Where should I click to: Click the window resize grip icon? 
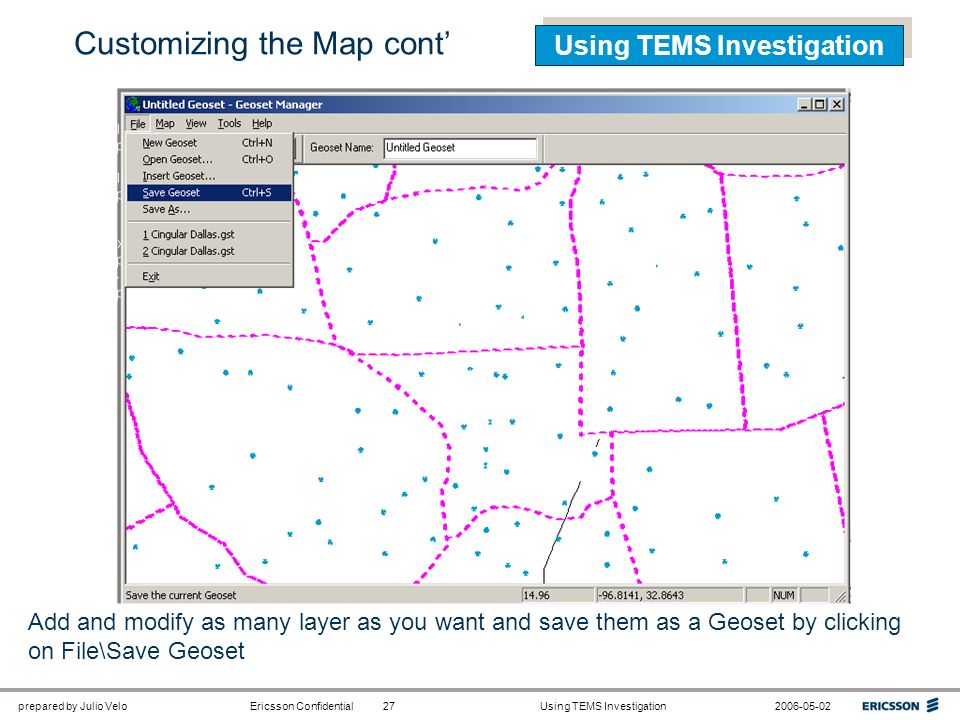pos(841,596)
